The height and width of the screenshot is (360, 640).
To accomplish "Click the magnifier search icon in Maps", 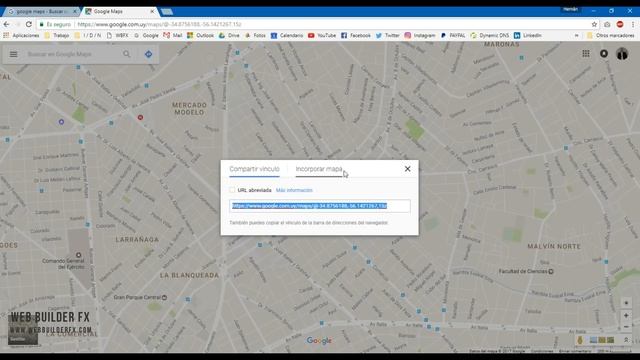I will 127,54.
